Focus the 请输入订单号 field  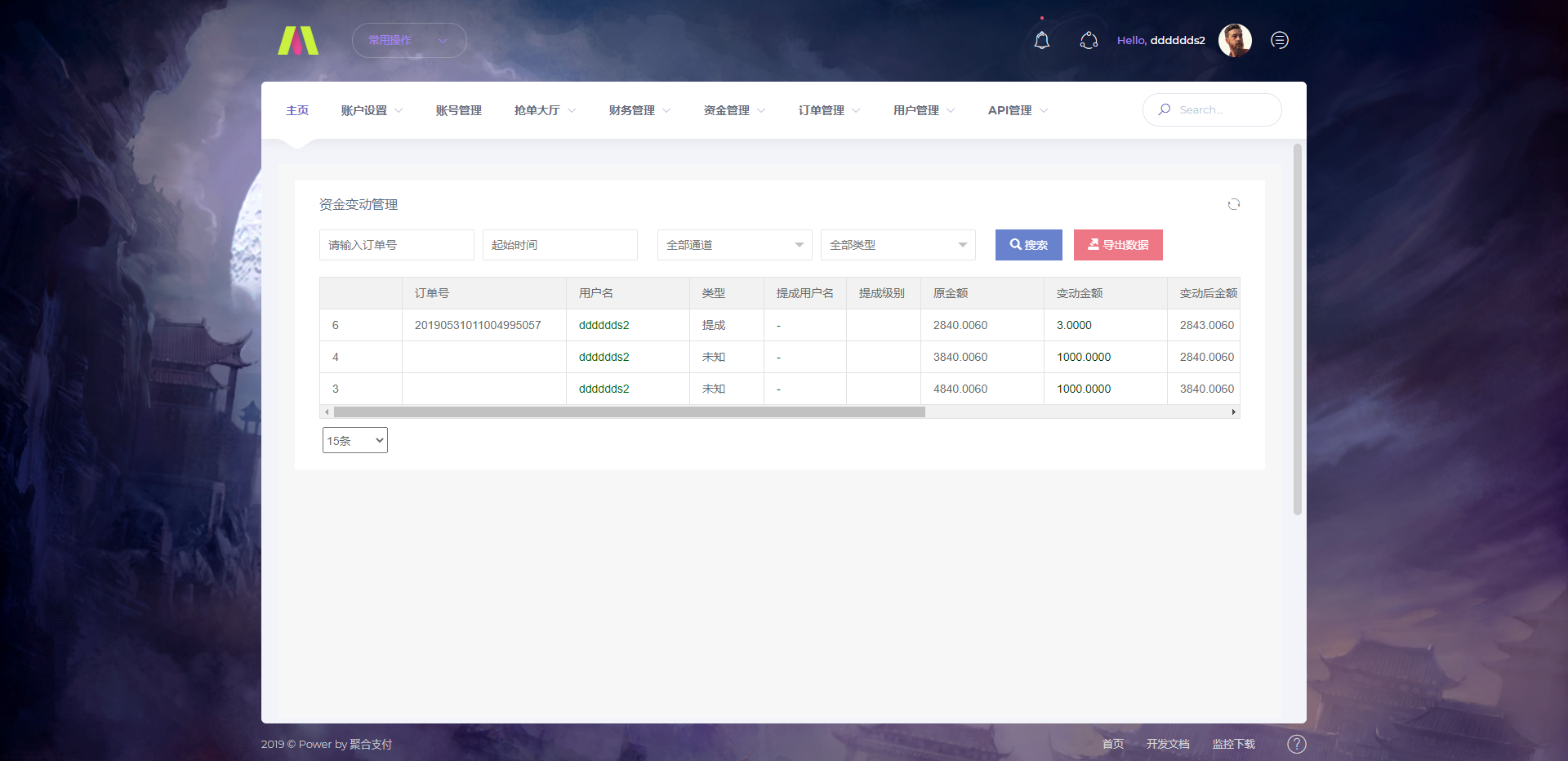[x=397, y=245]
